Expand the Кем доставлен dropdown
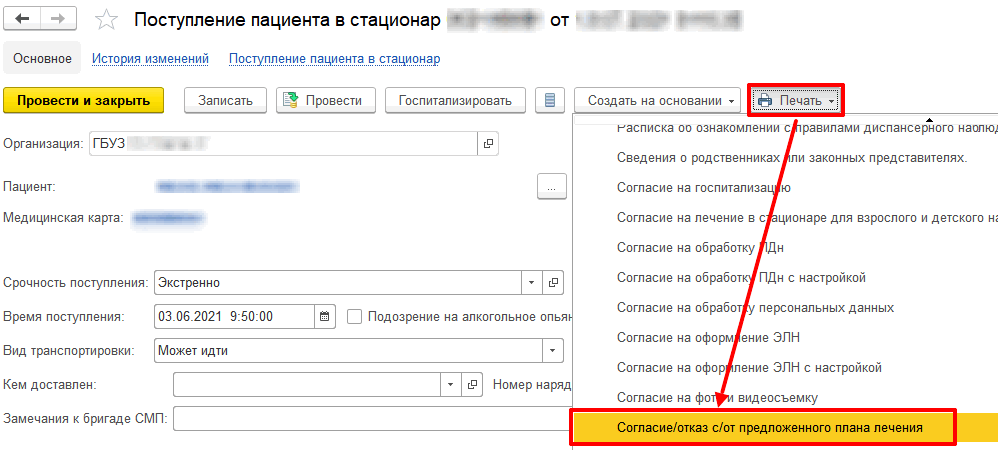The image size is (998, 450). click(450, 384)
